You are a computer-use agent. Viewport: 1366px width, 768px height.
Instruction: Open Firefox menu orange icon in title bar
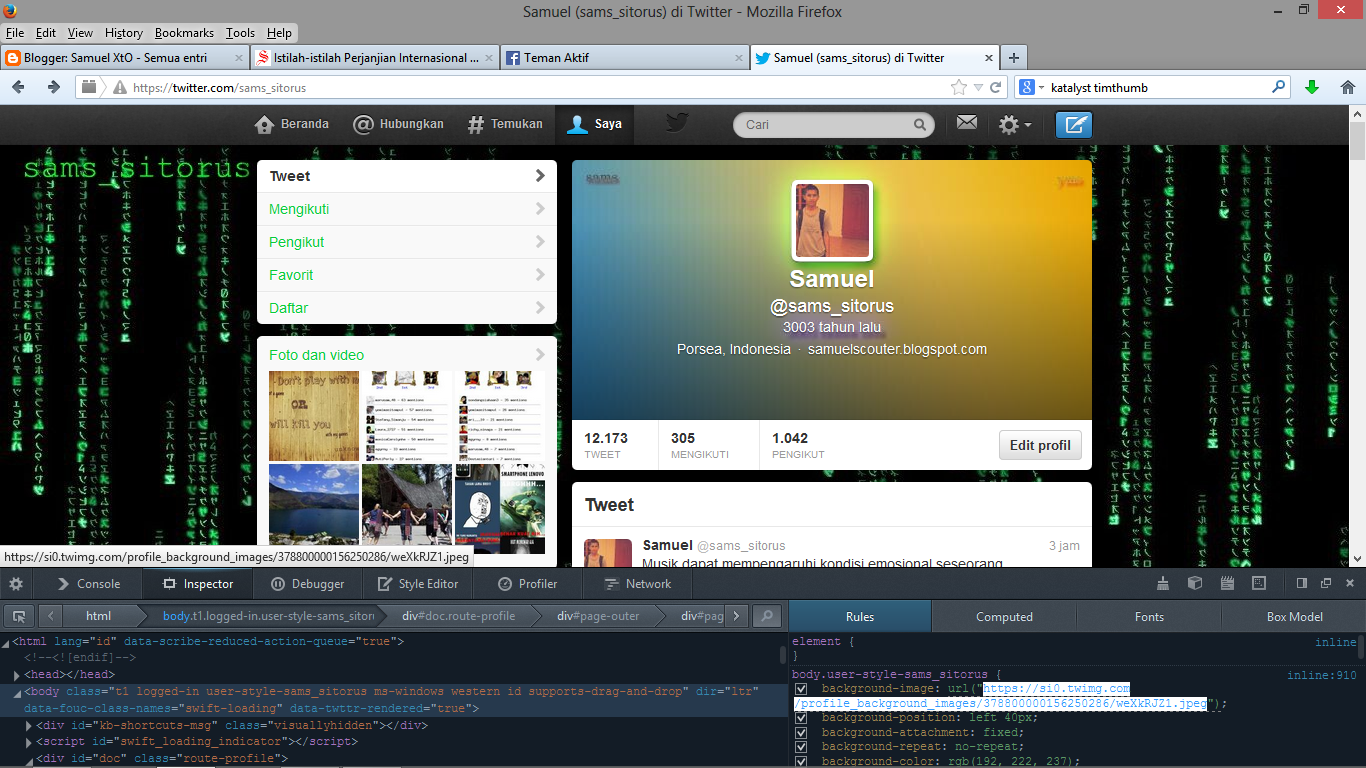[10, 11]
